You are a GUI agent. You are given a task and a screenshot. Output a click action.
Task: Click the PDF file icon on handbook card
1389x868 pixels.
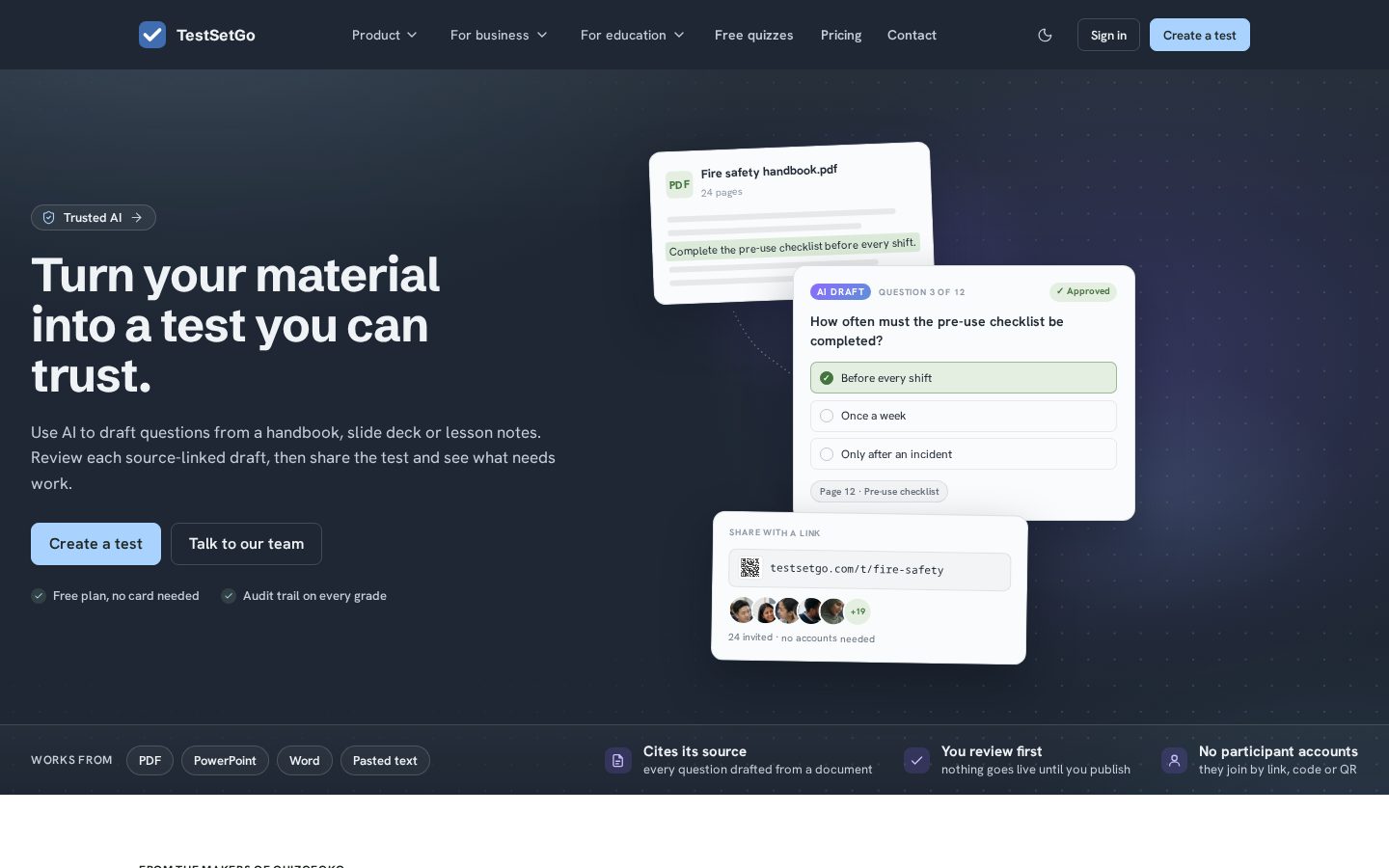[x=679, y=185]
